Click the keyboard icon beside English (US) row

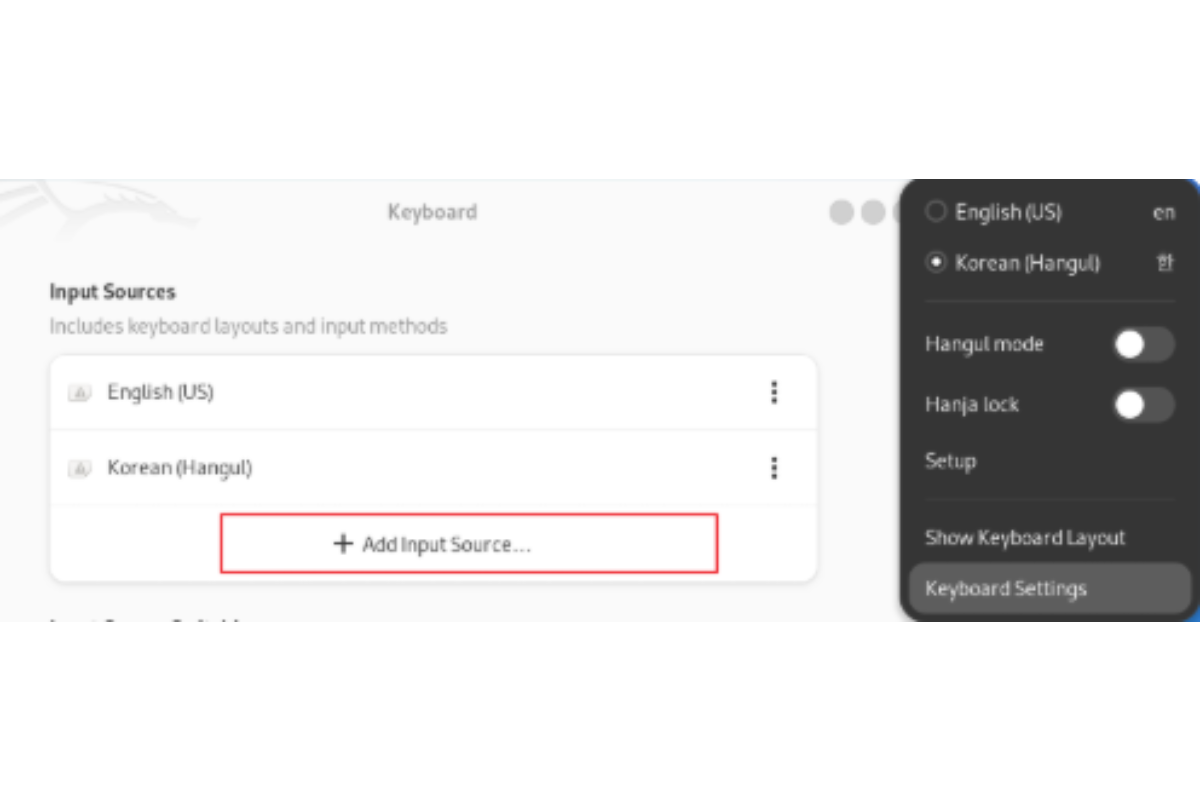79,393
